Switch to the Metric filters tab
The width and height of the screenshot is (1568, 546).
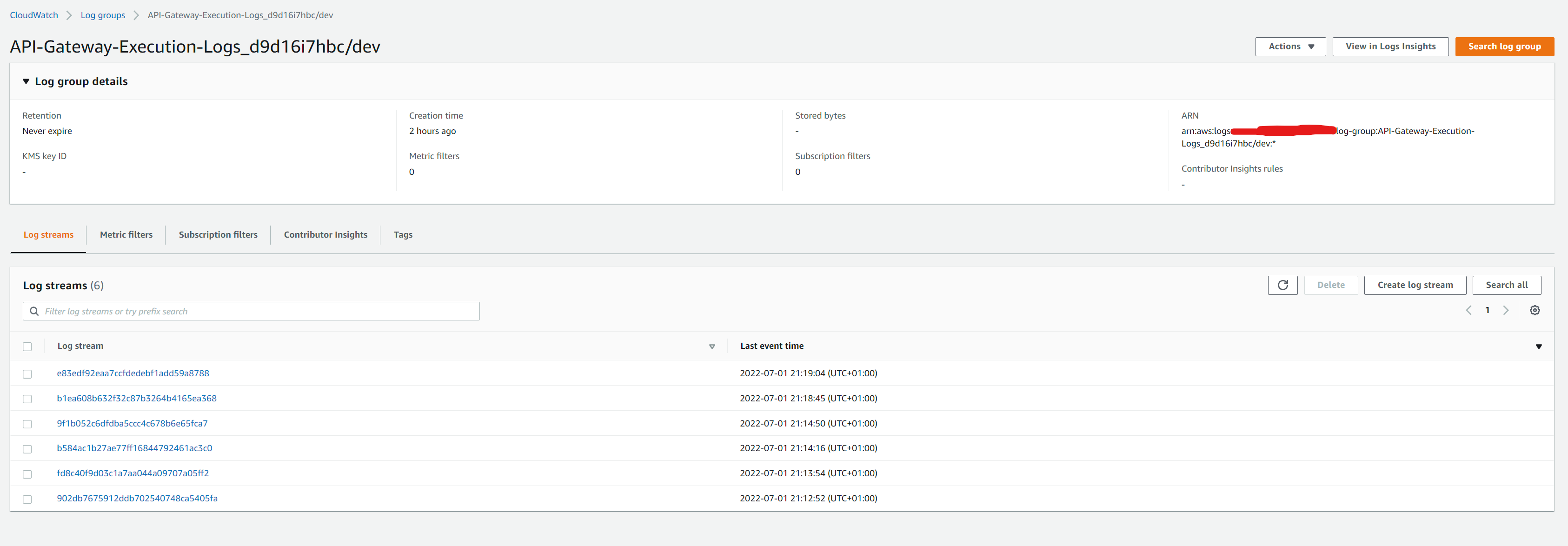click(126, 235)
